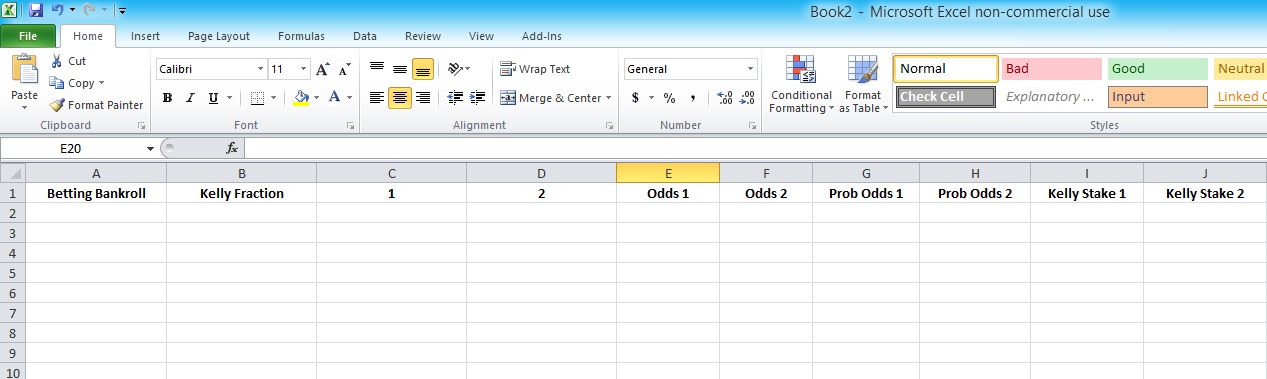Click the Merge & Center button

pyautogui.click(x=556, y=98)
